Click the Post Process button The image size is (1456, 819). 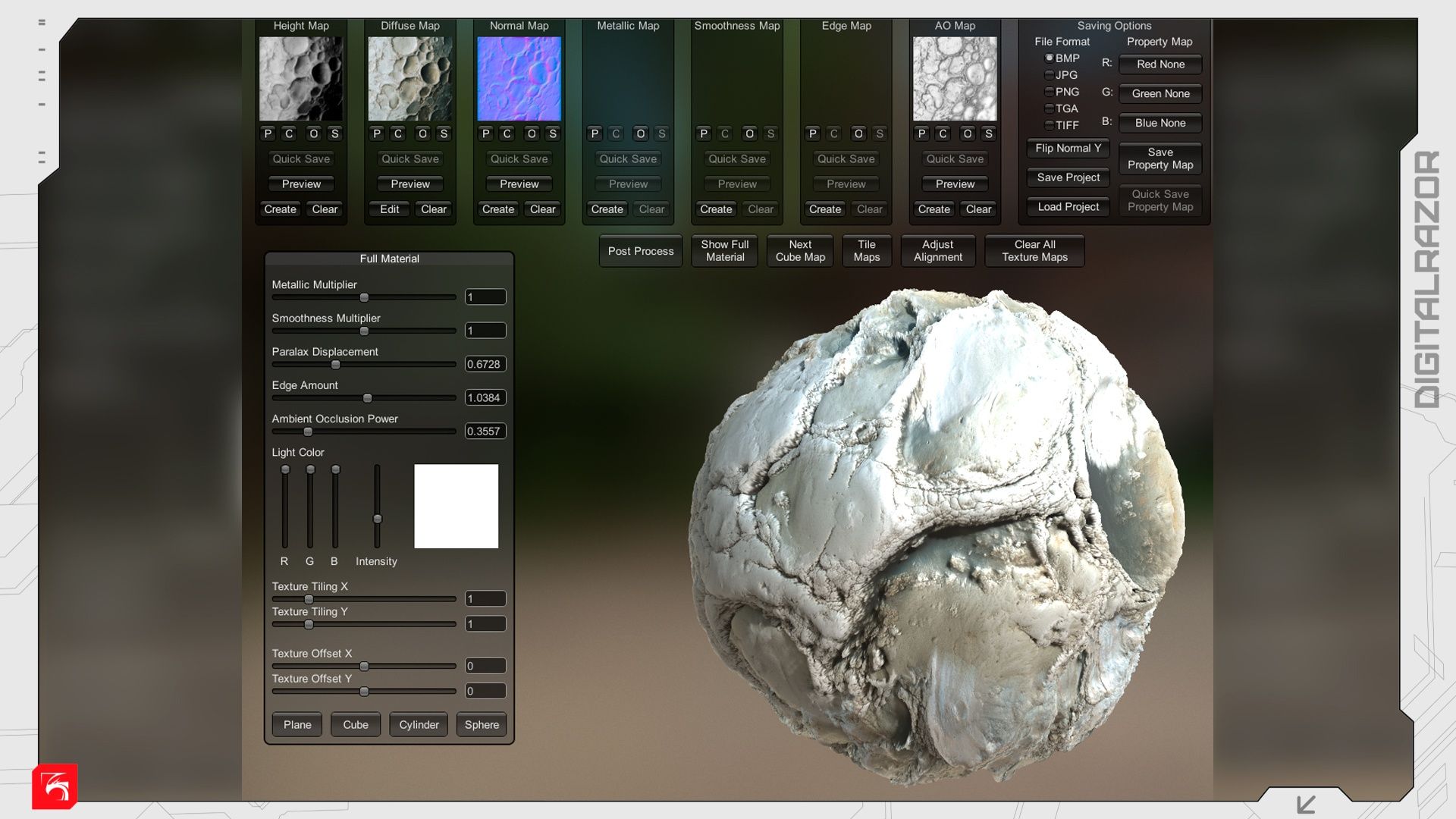click(x=640, y=251)
